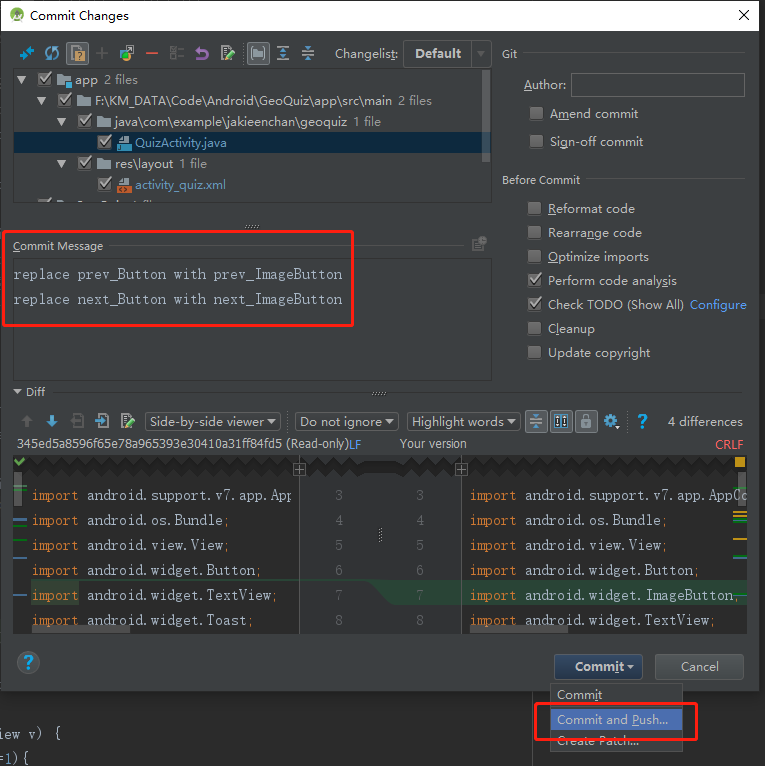
Task: Choose Commit and Push from menu
Action: (x=616, y=719)
